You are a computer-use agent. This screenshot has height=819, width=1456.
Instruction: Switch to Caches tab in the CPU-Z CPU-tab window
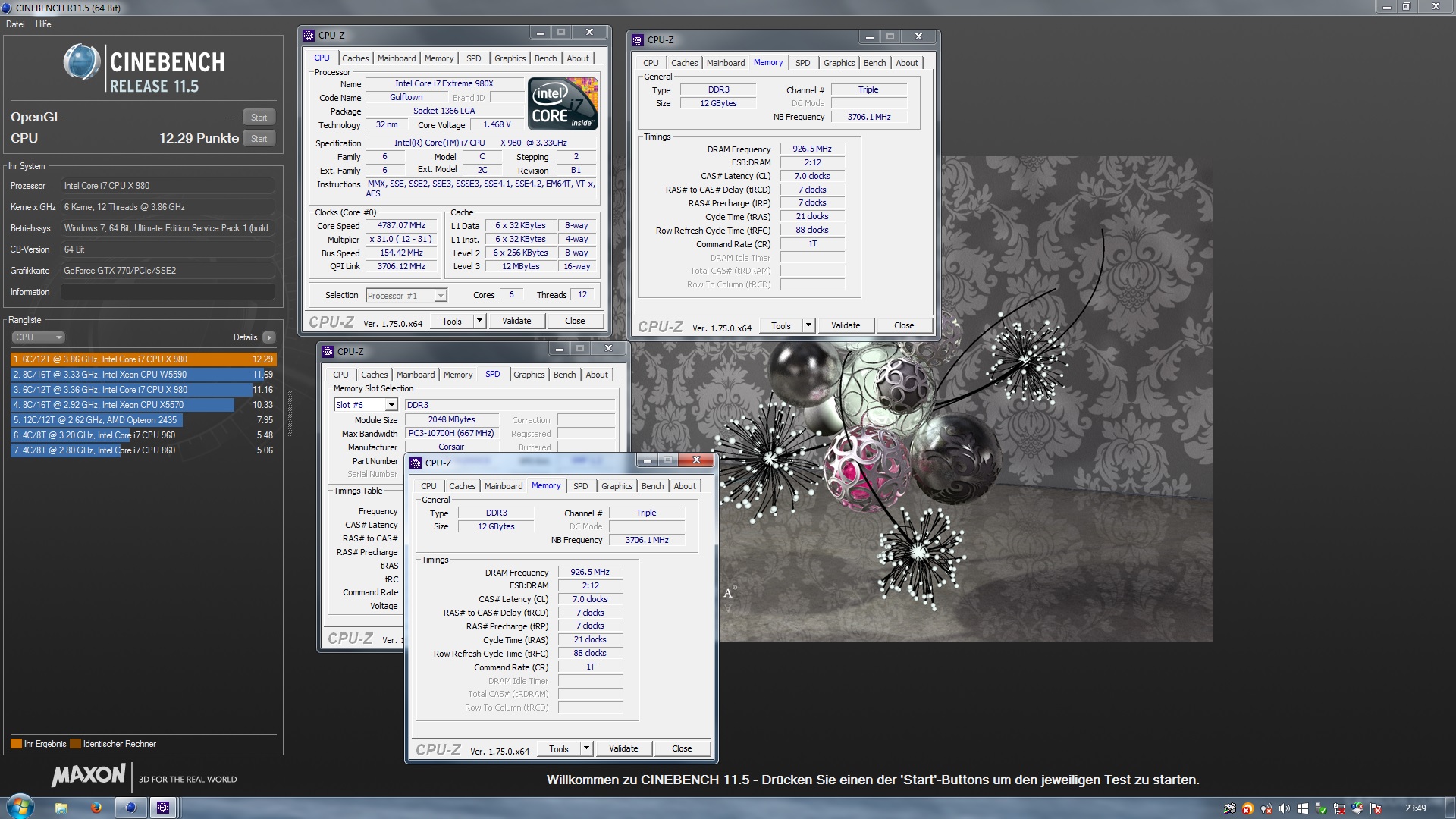pyautogui.click(x=355, y=58)
